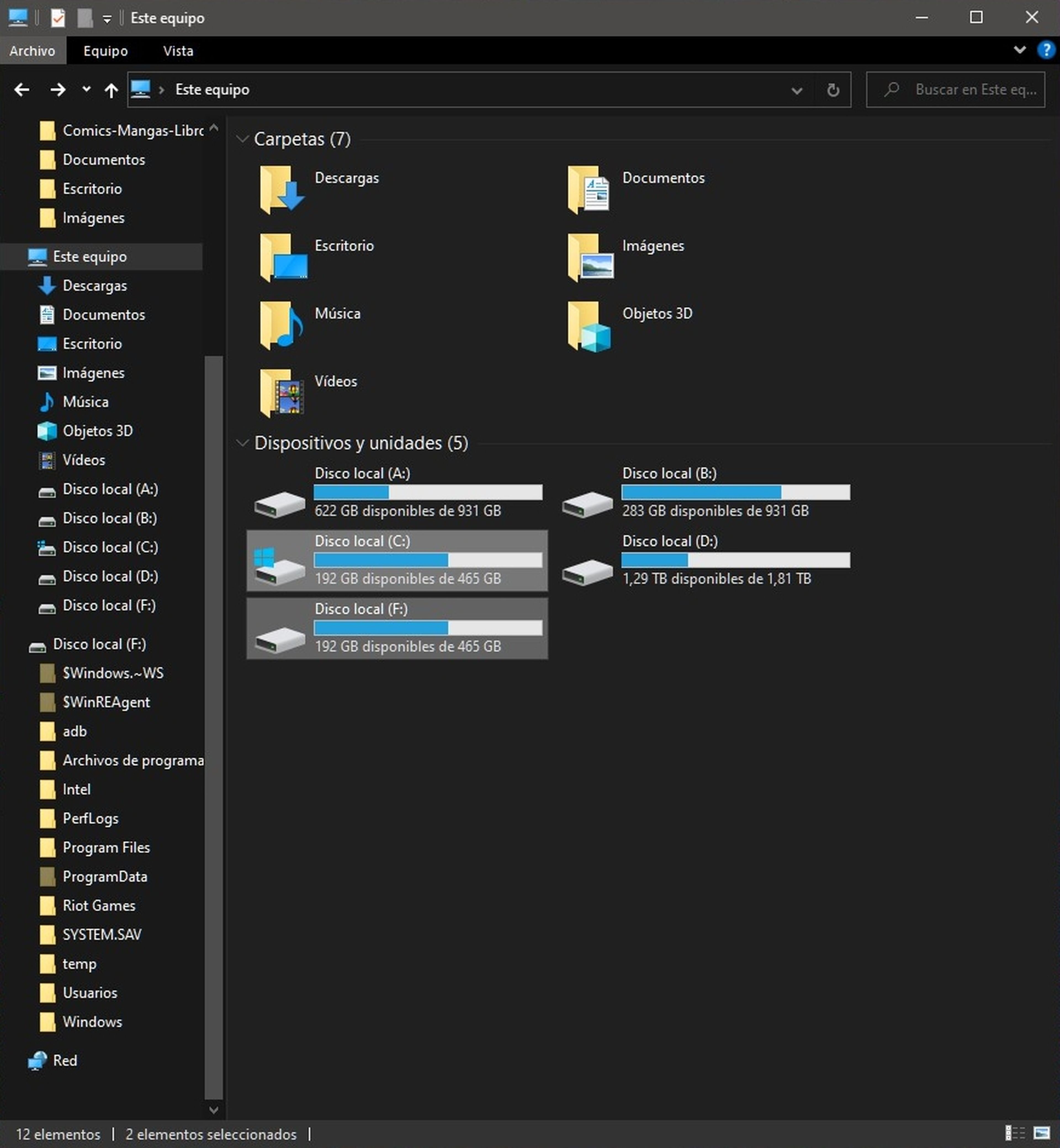
Task: Switch to the Vista tab
Action: (178, 51)
